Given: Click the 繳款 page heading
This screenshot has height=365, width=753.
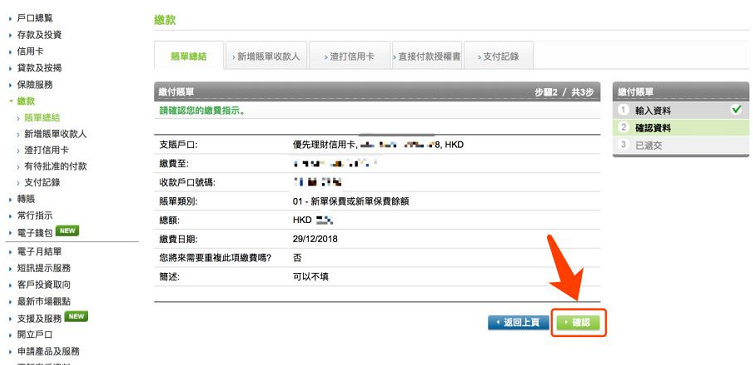Looking at the screenshot, I should click(x=165, y=20).
